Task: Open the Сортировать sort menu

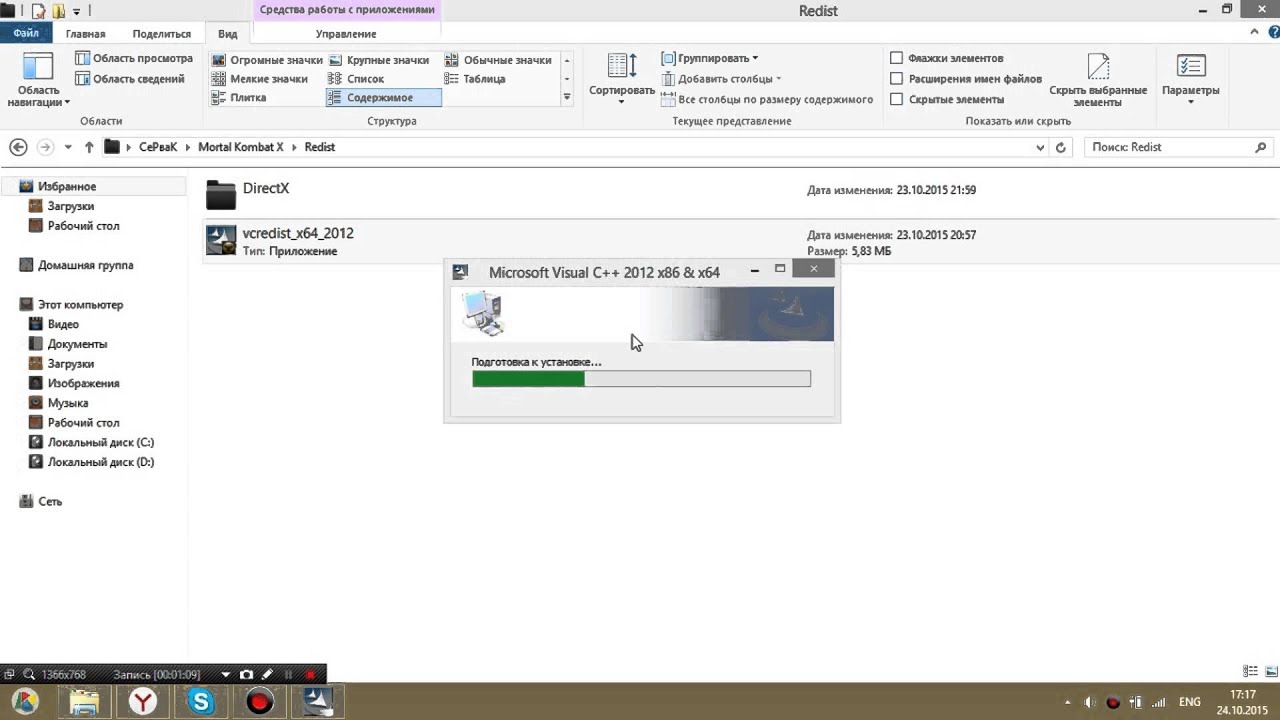Action: coord(621,78)
